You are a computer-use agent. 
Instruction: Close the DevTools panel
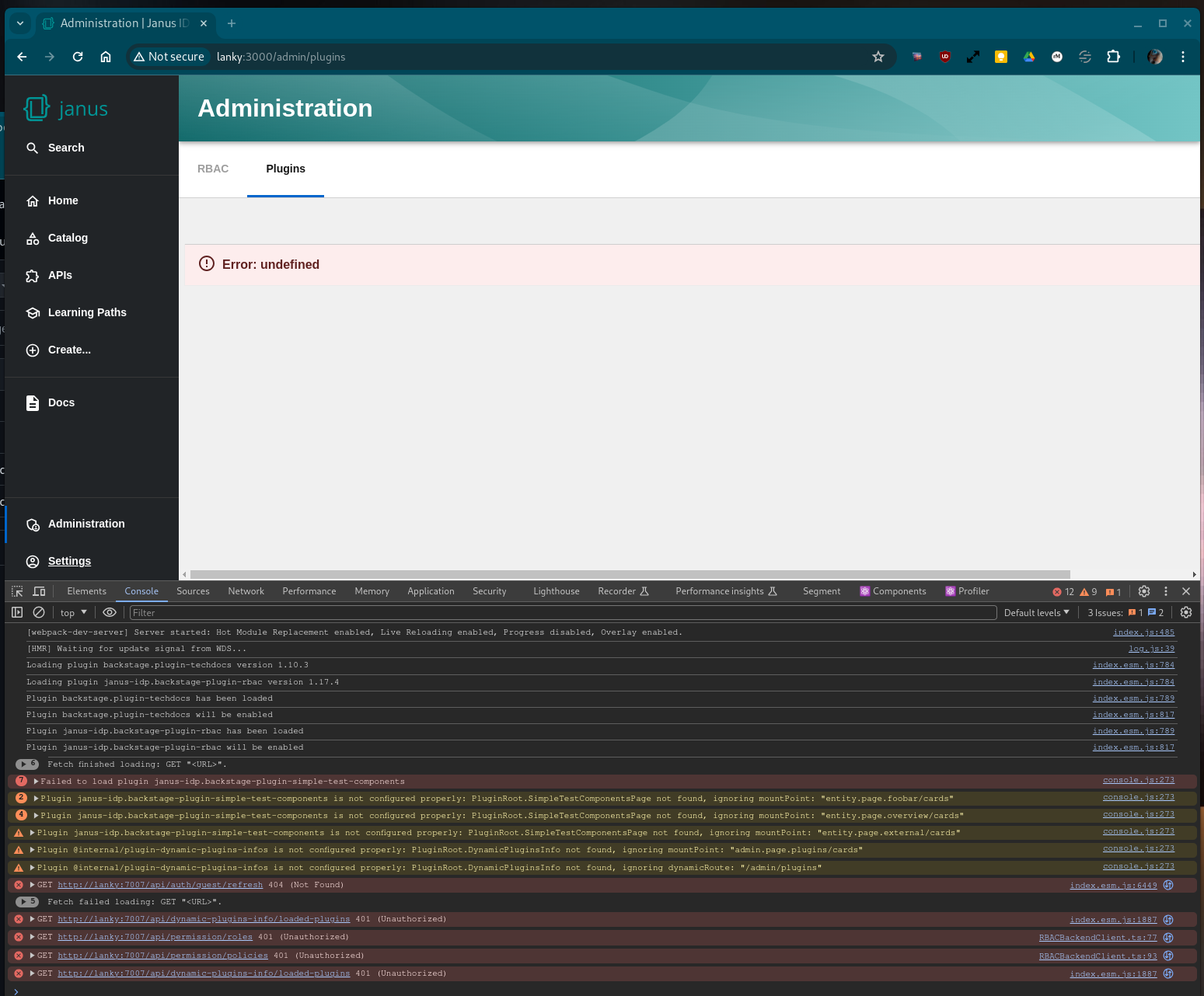tap(1186, 591)
